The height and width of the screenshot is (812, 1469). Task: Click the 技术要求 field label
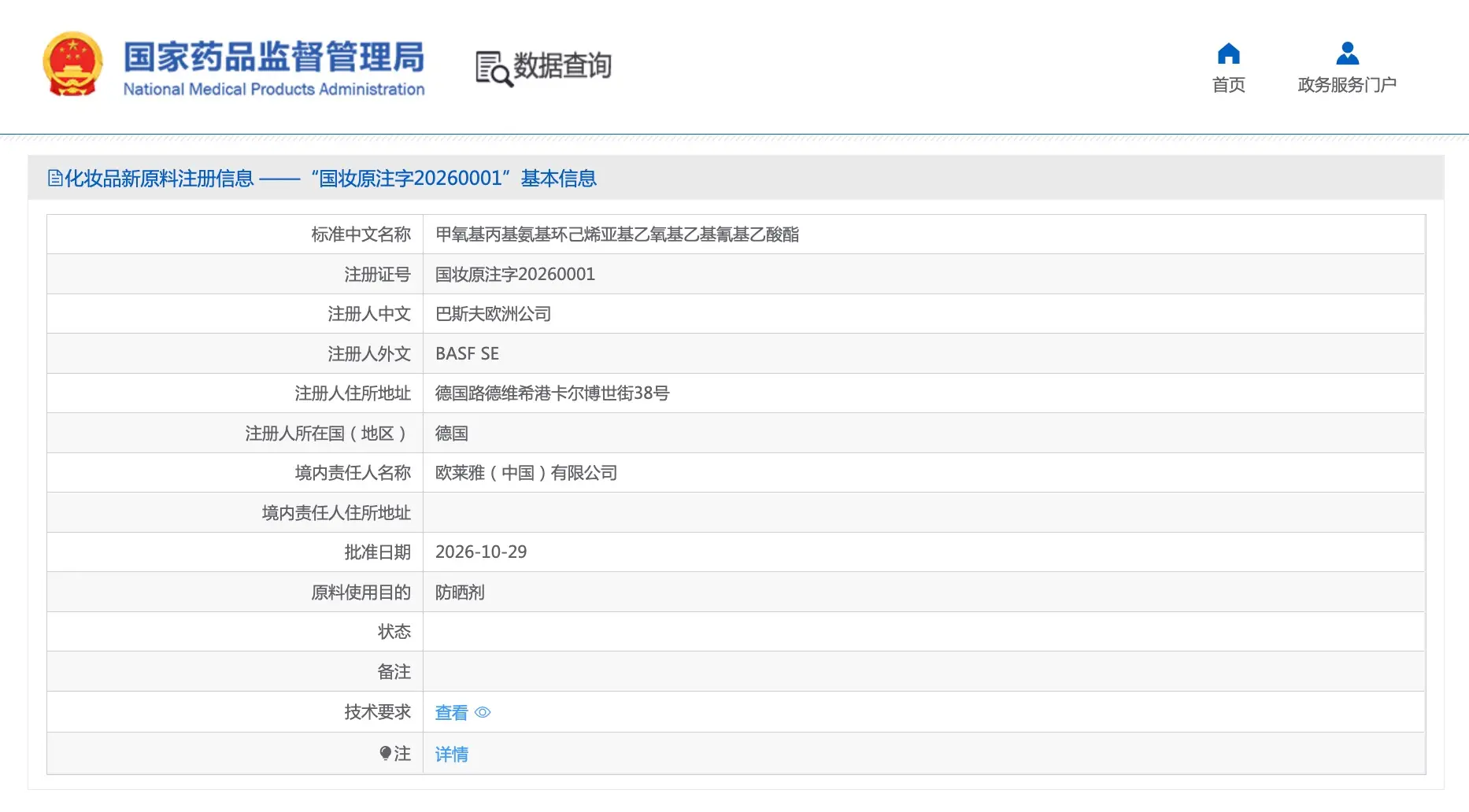(377, 712)
